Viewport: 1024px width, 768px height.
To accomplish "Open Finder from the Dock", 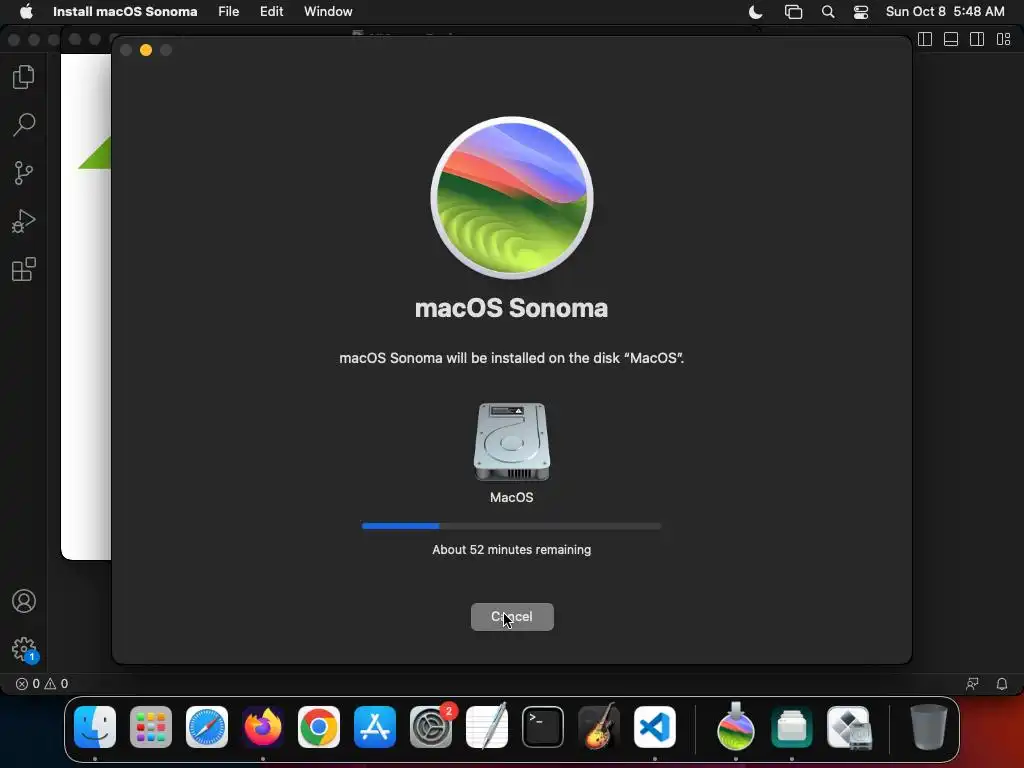I will pyautogui.click(x=95, y=727).
